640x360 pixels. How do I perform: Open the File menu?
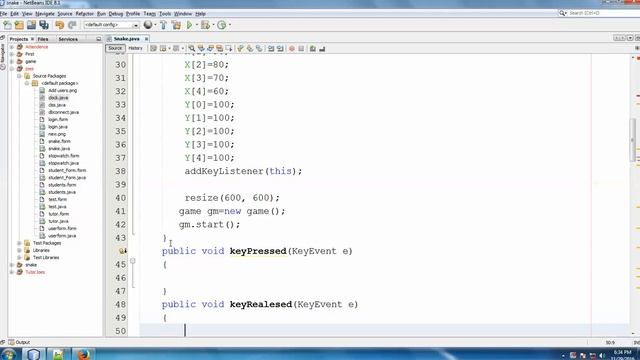coord(4,14)
